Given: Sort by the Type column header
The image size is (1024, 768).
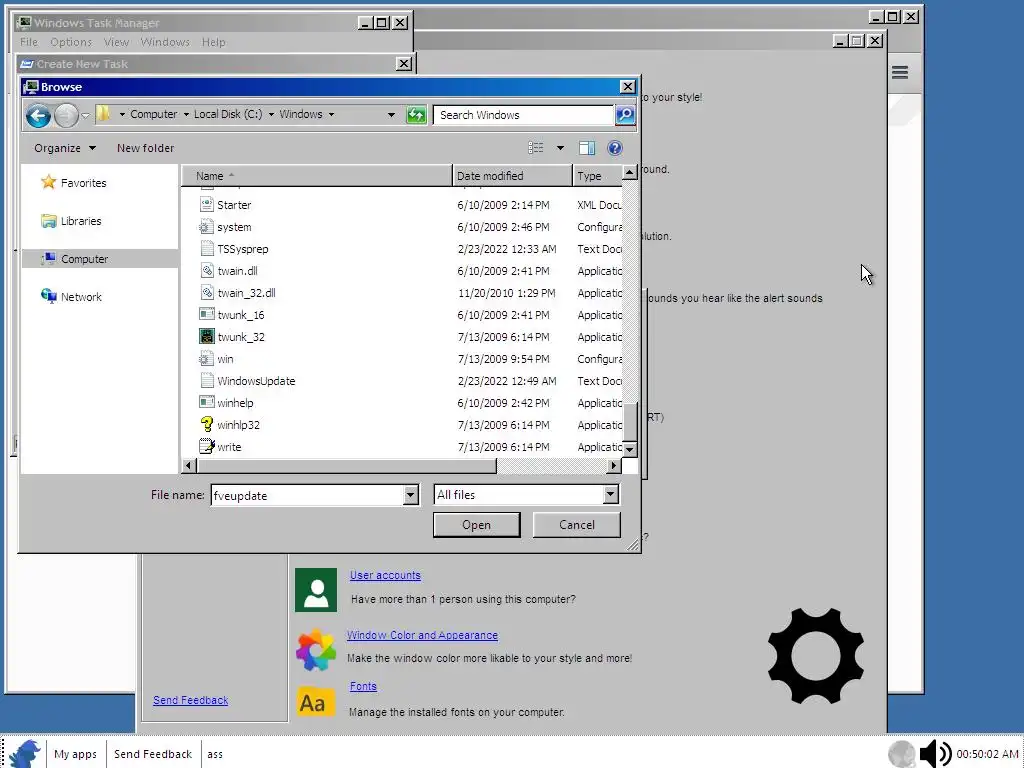Looking at the screenshot, I should tap(598, 176).
